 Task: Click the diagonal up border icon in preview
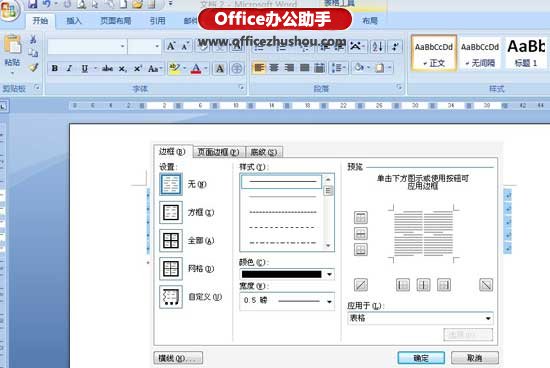point(361,285)
